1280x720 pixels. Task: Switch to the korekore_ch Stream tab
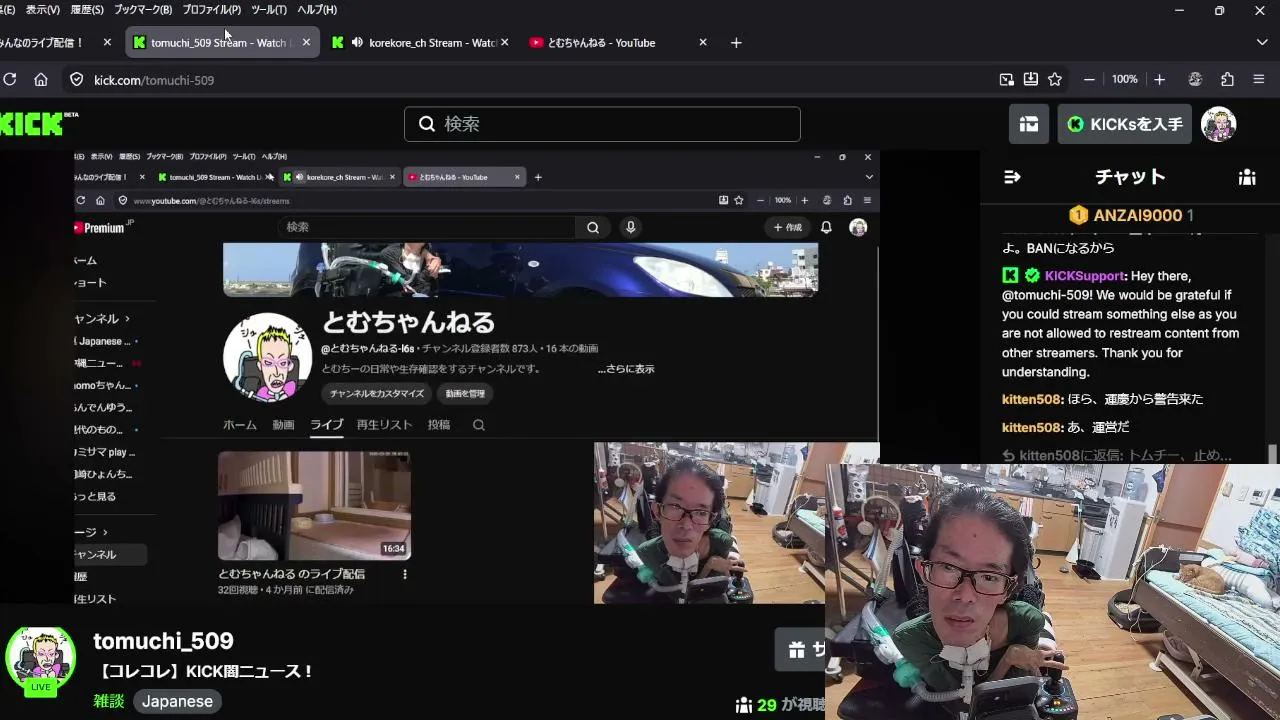coord(420,42)
